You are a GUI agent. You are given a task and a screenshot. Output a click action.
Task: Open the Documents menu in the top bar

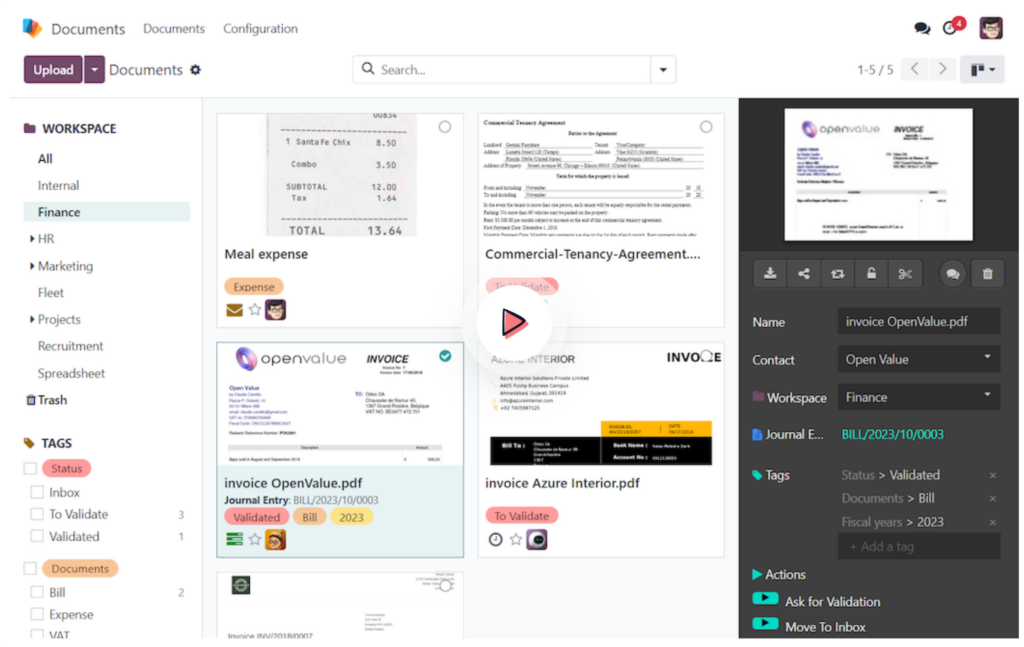tap(173, 29)
